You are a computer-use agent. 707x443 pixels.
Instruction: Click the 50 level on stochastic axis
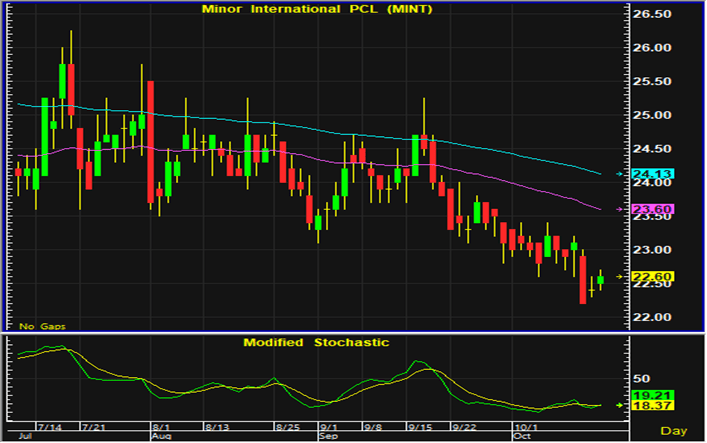[641, 379]
